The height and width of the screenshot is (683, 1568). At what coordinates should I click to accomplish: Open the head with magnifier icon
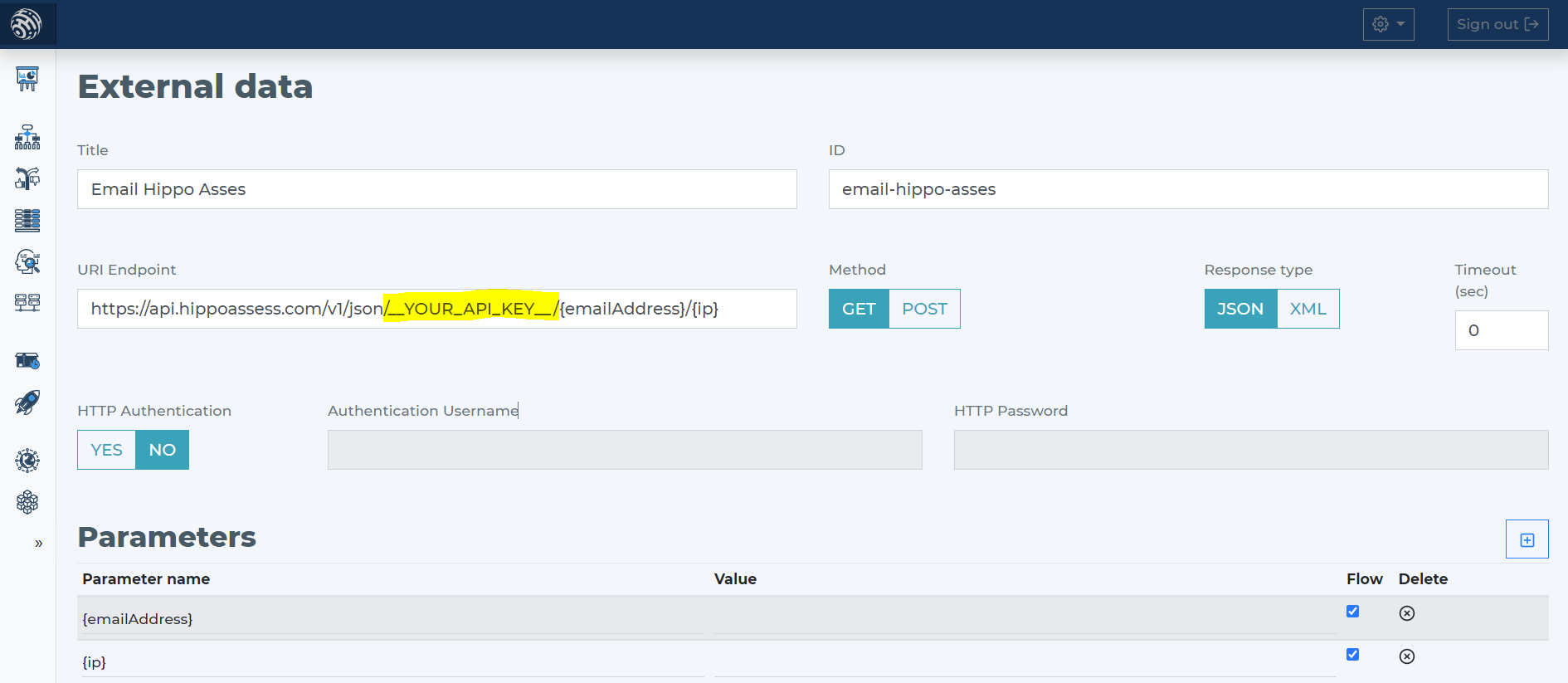27,261
